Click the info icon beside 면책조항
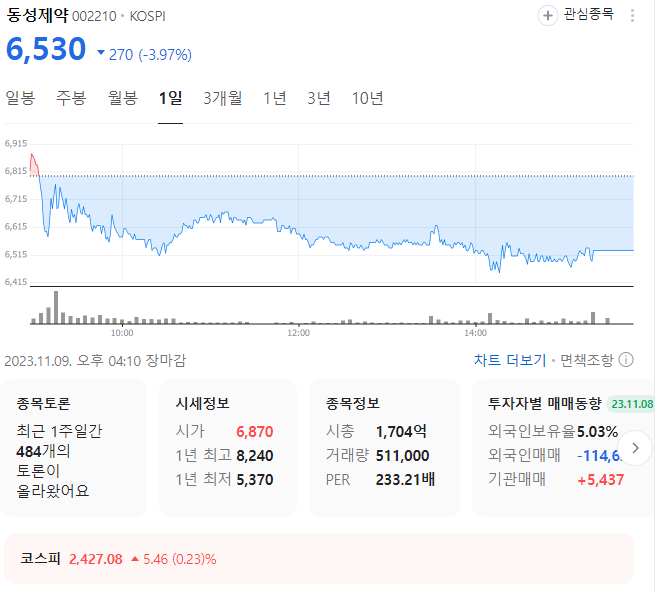655x591 pixels. click(x=626, y=360)
